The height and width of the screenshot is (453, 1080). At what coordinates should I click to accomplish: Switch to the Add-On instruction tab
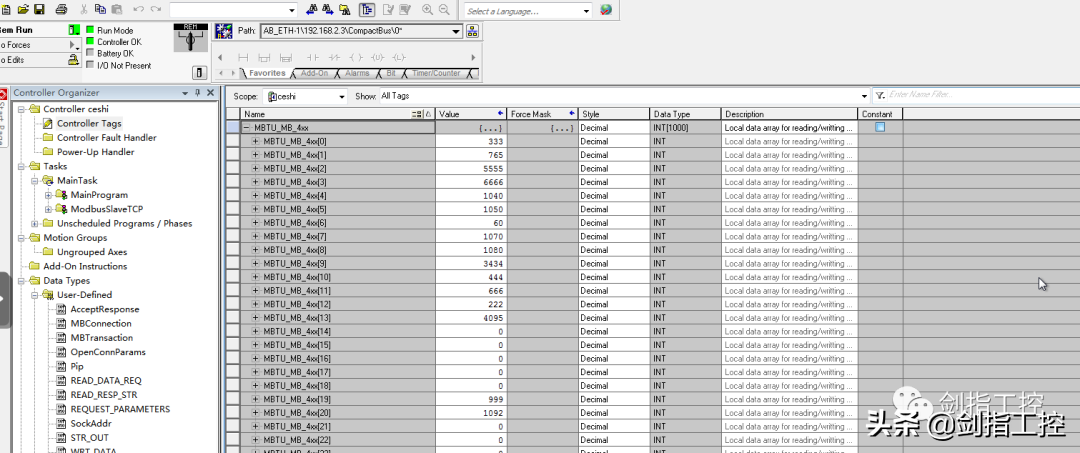pos(314,73)
